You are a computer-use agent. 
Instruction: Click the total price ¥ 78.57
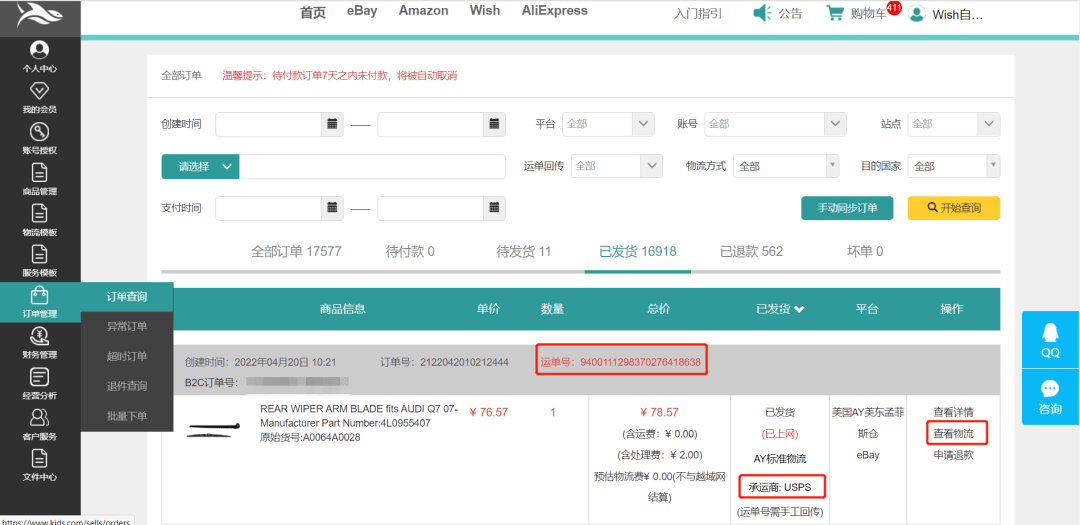[659, 412]
